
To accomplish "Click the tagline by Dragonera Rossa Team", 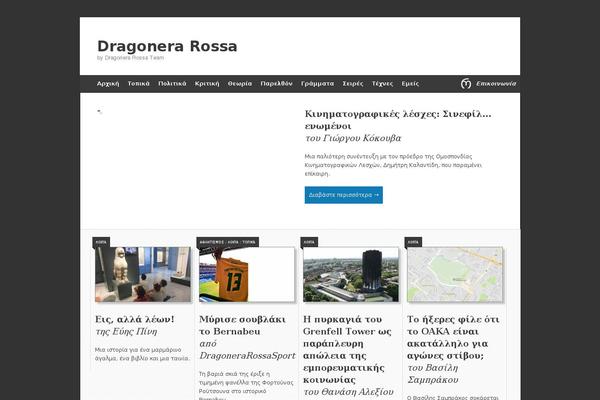I will click(x=130, y=58).
